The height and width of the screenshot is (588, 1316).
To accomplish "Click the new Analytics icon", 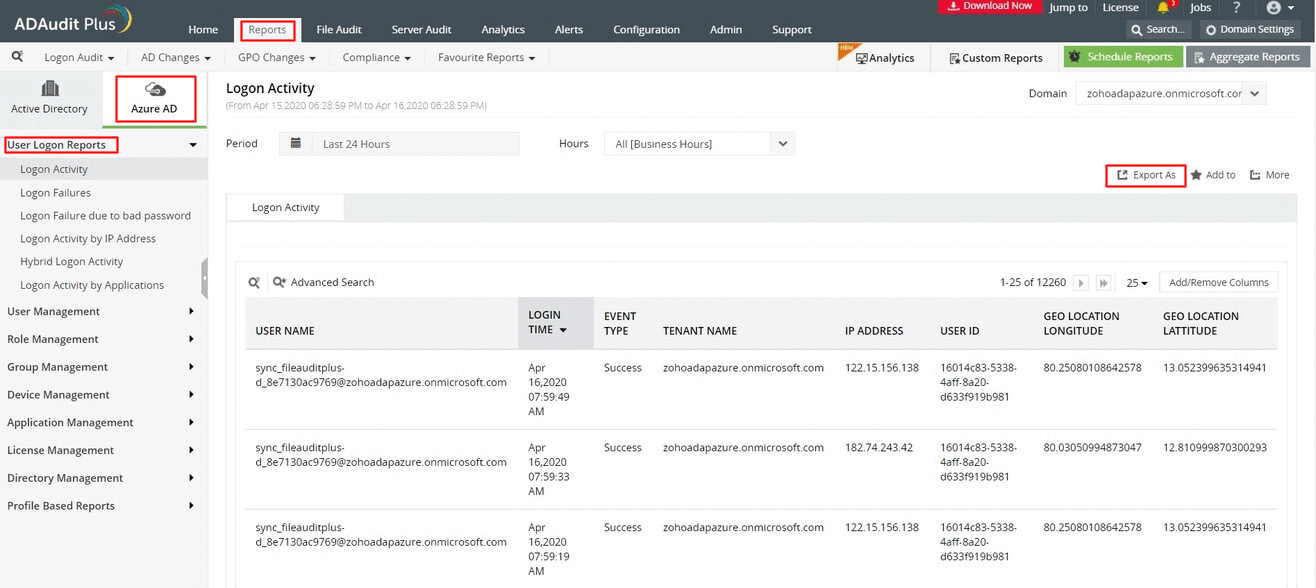I will click(x=884, y=58).
